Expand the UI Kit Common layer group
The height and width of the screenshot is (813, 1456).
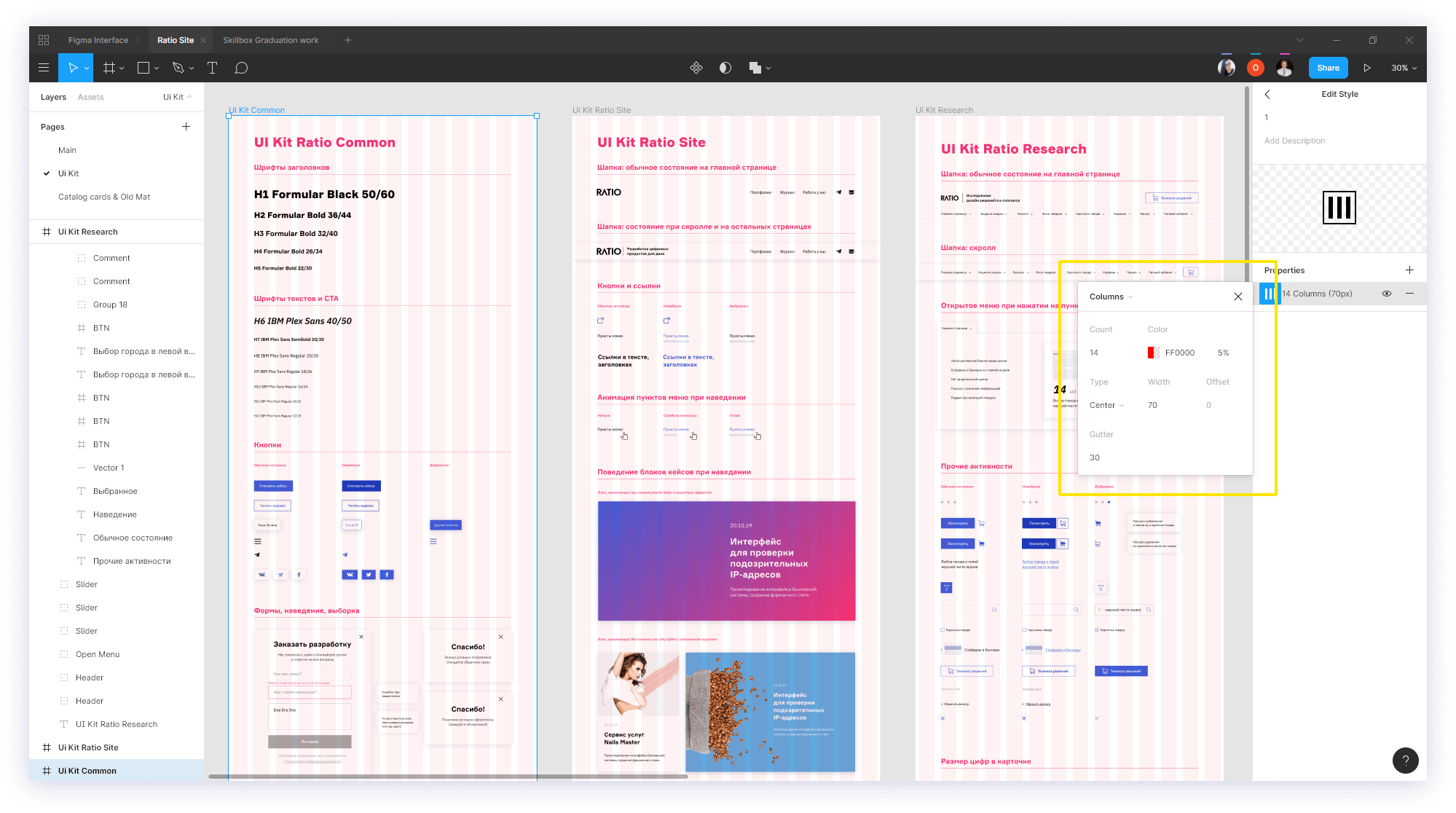(44, 770)
